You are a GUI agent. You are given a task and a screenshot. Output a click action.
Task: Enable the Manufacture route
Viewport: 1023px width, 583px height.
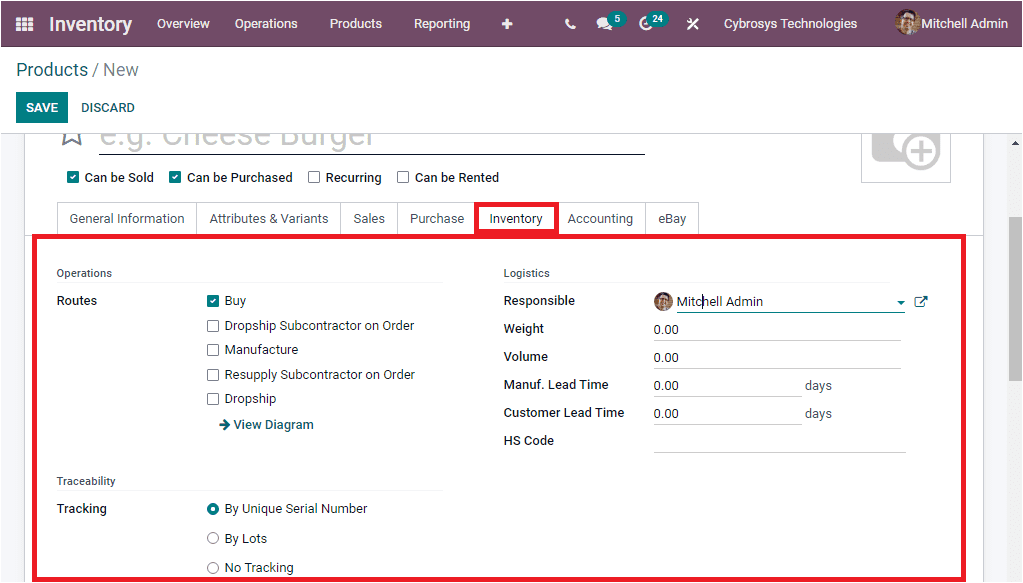[213, 349]
